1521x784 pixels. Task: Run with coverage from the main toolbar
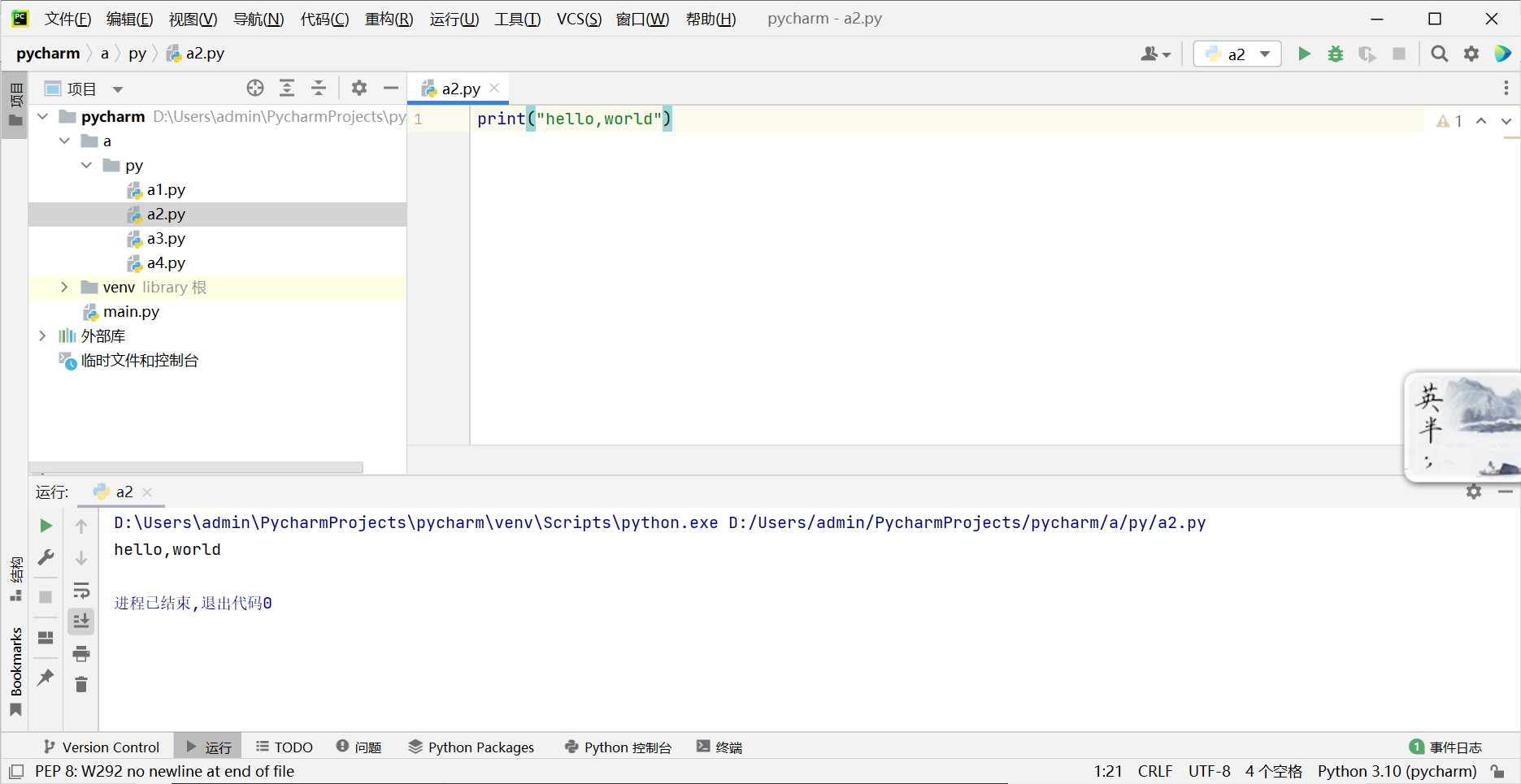pos(1367,54)
